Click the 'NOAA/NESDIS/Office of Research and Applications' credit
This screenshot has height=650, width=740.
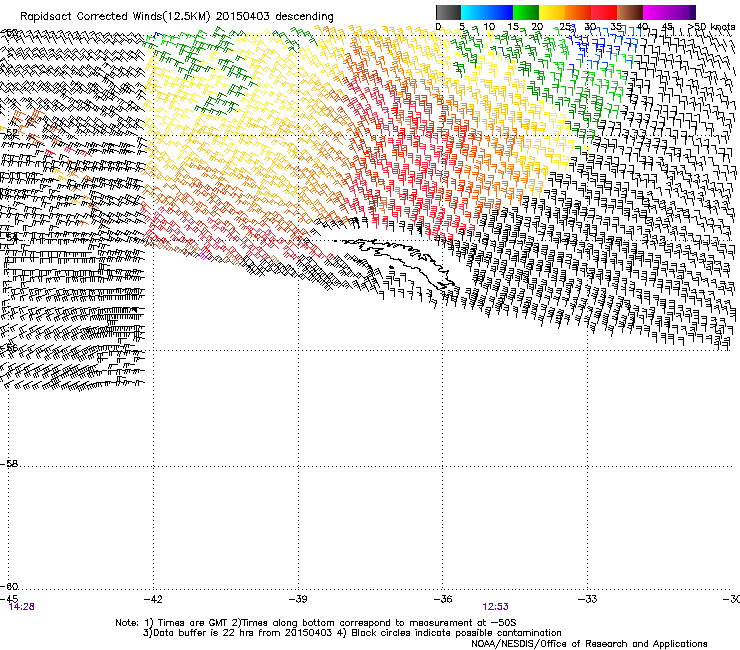pyautogui.click(x=589, y=644)
